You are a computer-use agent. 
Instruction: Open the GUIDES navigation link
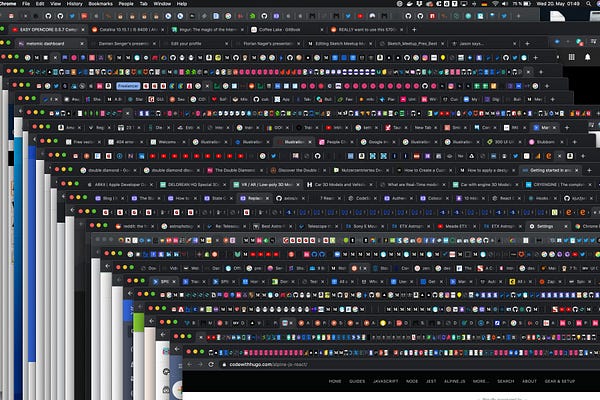tap(357, 381)
